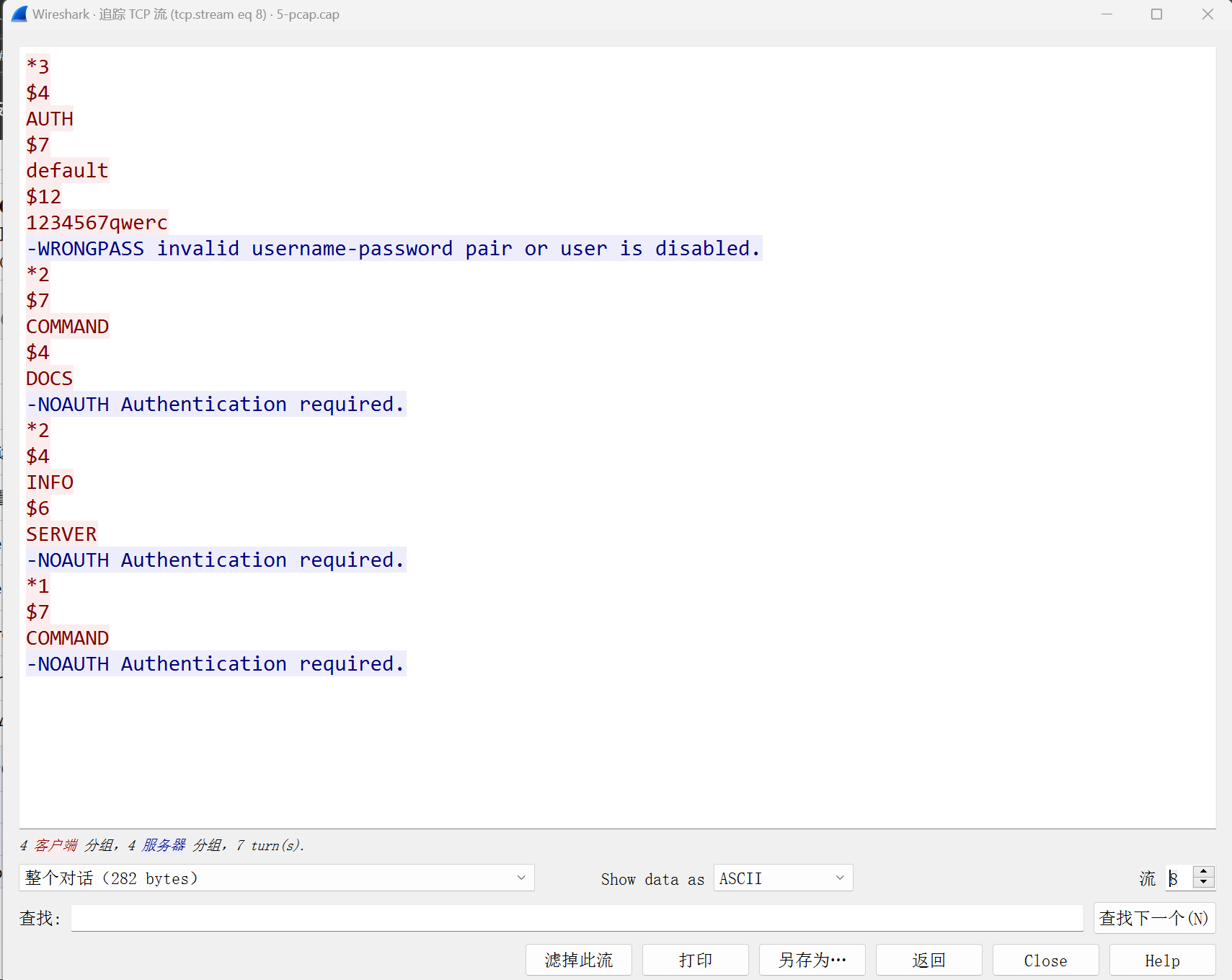Click the INFO command line
Screen dimensions: 1232x980
(x=50, y=482)
